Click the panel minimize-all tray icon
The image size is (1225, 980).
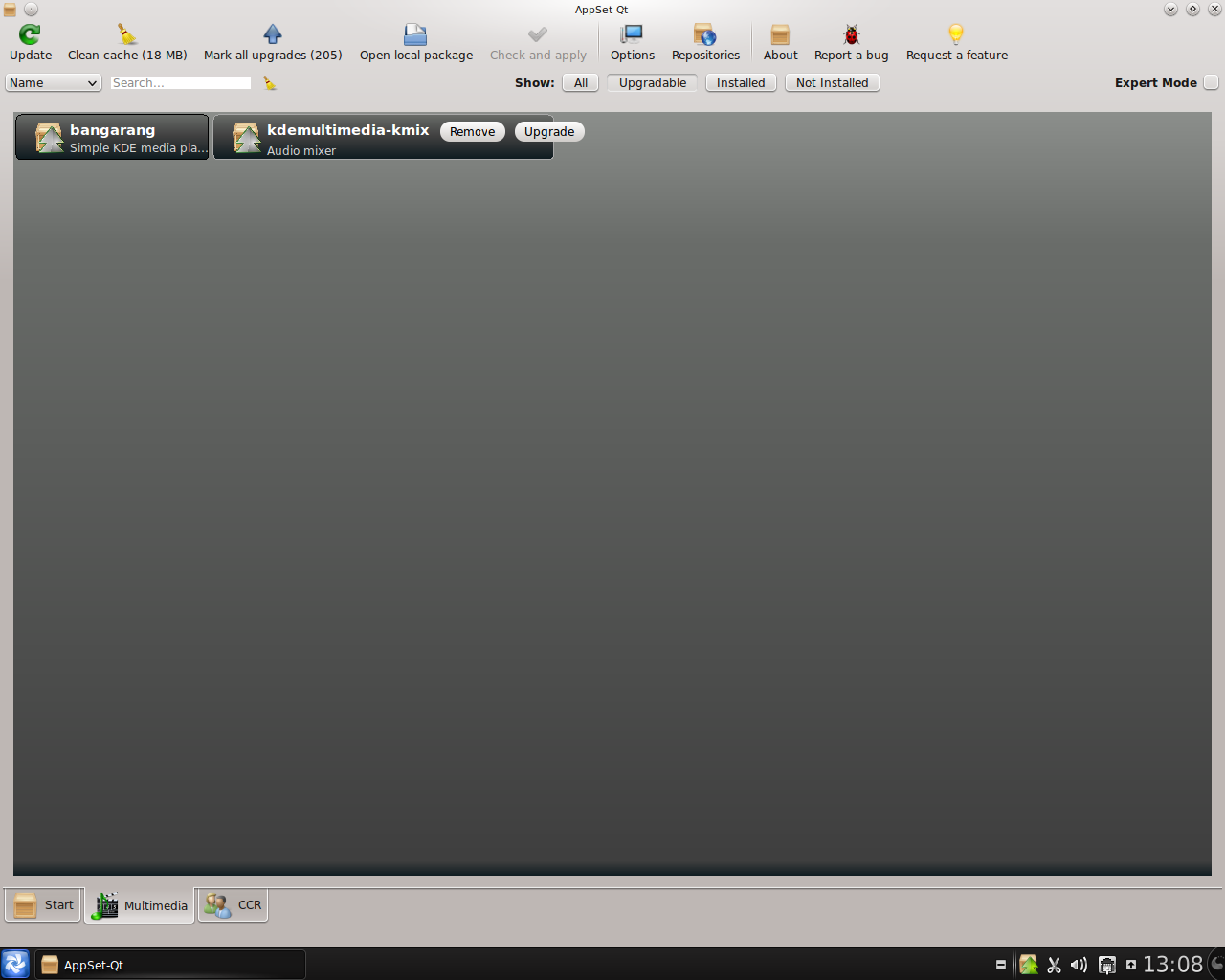click(1001, 965)
